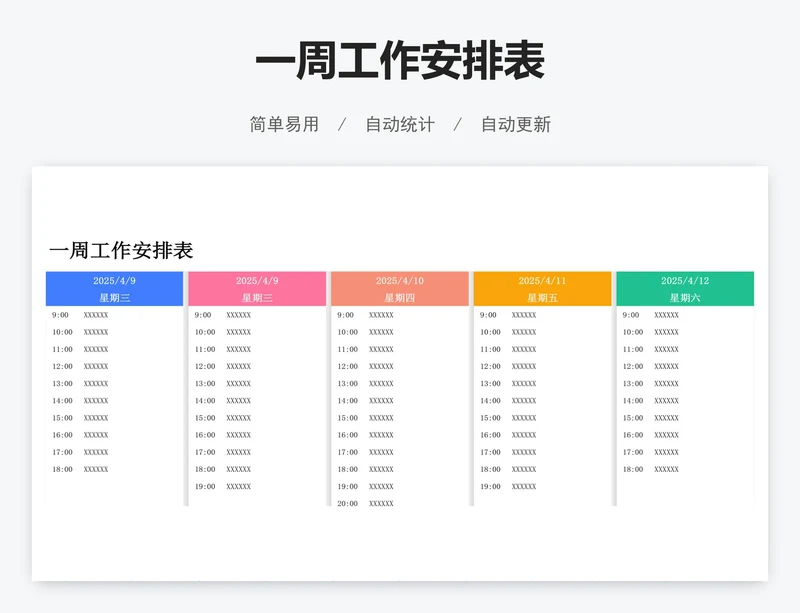The height and width of the screenshot is (613, 800).
Task: Select 星期三 in the blue header
Action: (x=114, y=298)
